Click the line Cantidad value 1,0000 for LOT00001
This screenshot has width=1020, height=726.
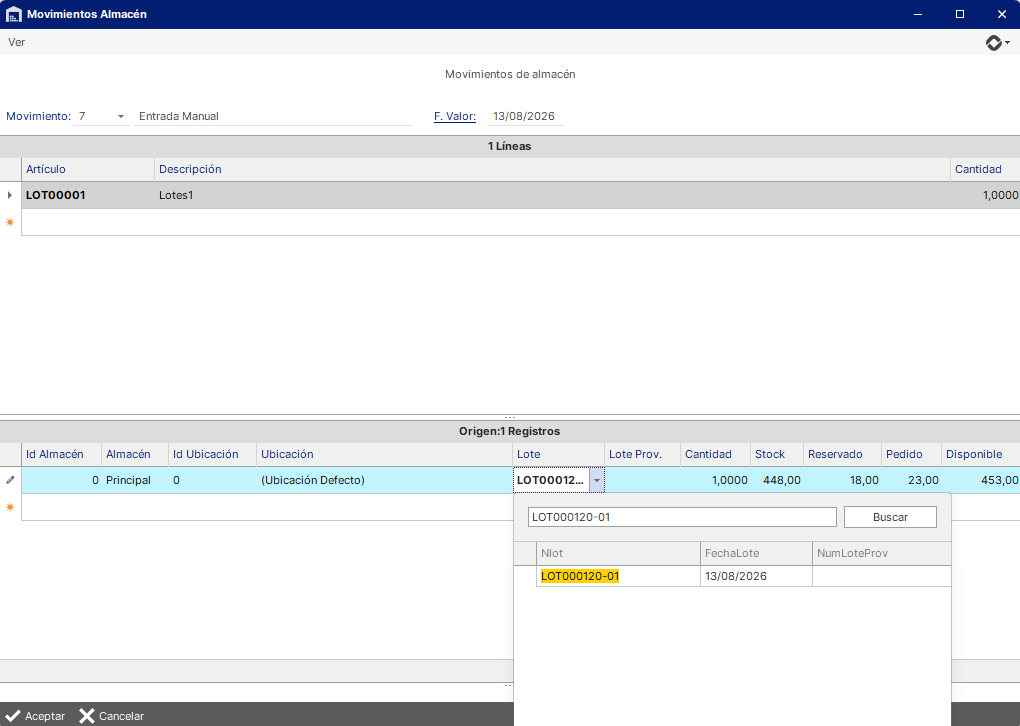coord(985,195)
